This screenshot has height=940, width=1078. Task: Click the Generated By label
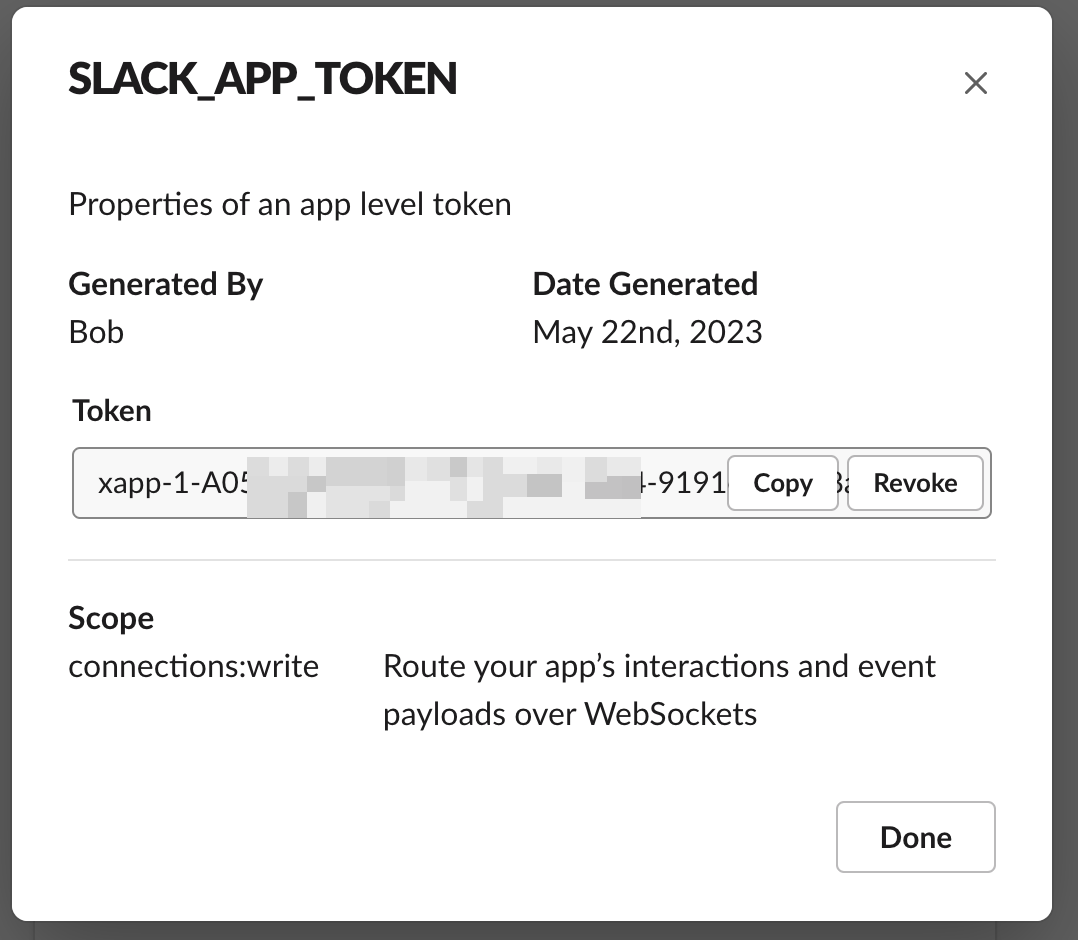pyautogui.click(x=165, y=284)
